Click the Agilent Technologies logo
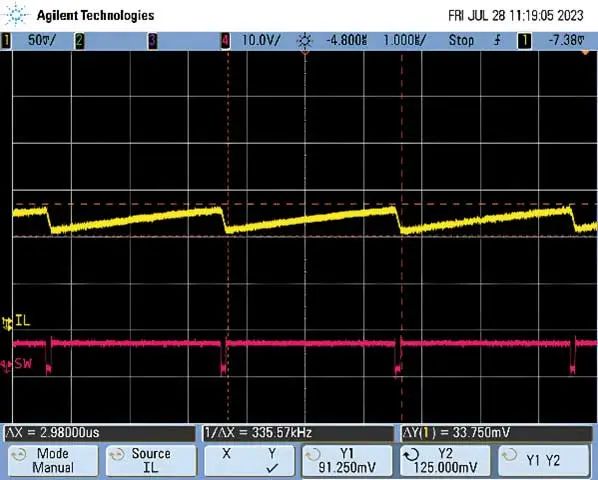The width and height of the screenshot is (598, 480). pos(78,15)
